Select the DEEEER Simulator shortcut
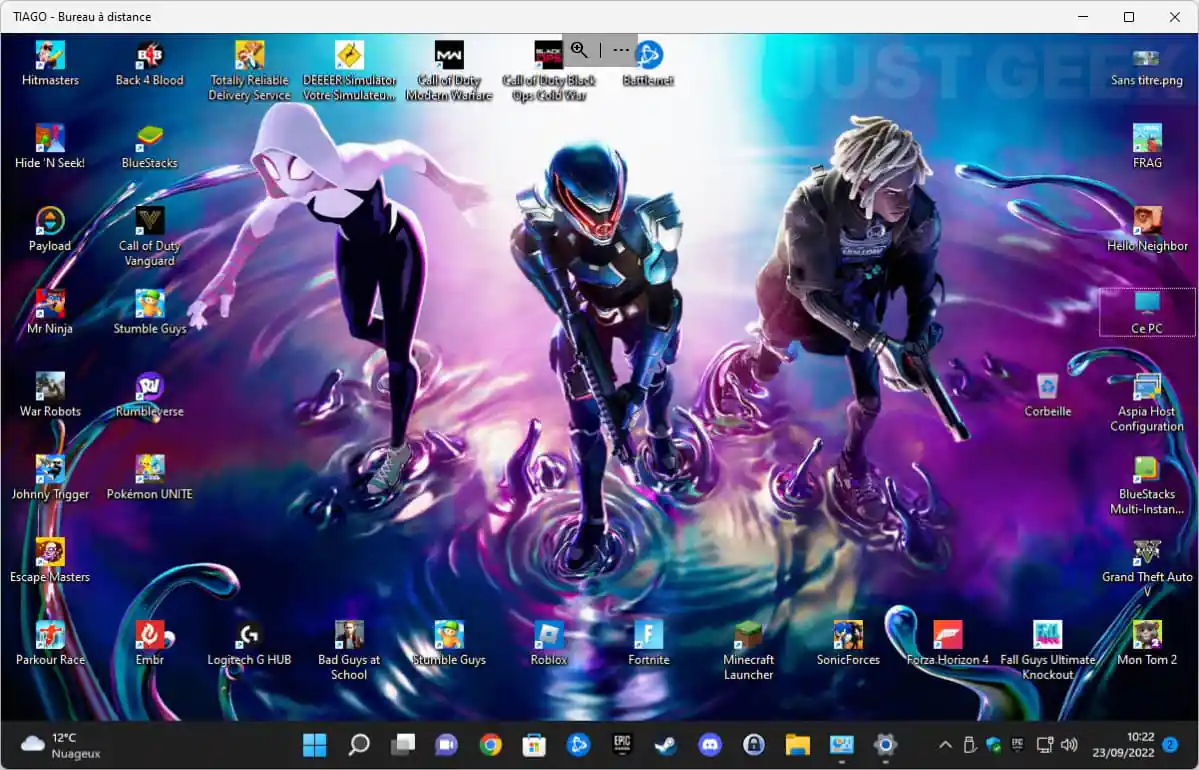 349,70
